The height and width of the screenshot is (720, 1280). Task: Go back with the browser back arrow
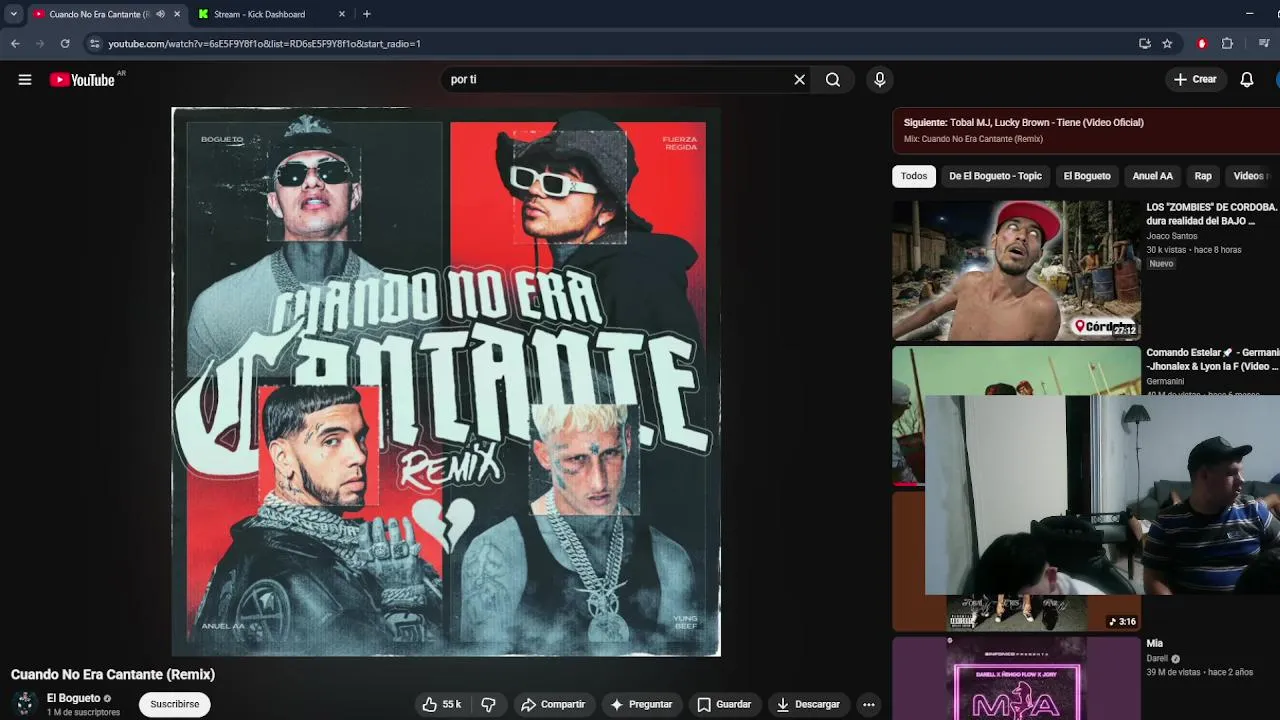15,44
